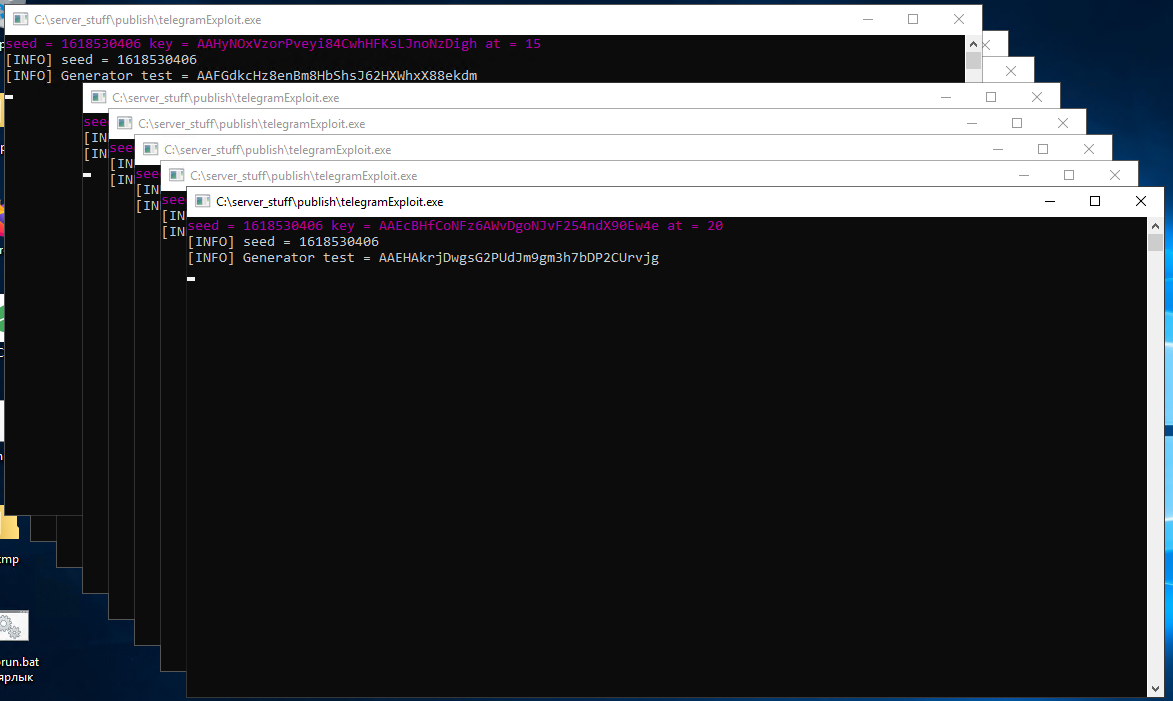Click the icon of the window just in front of the 'at = 15' window
This screenshot has width=1173, height=701.
[x=98, y=97]
